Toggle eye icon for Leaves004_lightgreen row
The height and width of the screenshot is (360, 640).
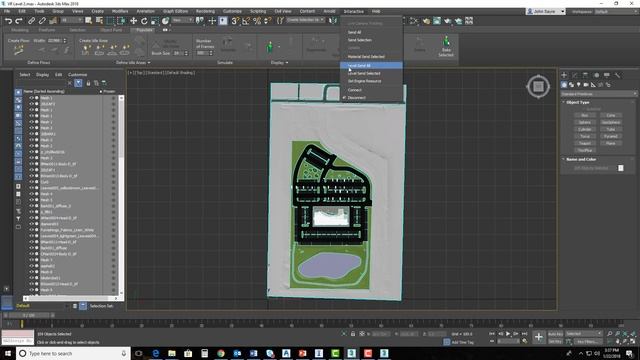pos(31,236)
